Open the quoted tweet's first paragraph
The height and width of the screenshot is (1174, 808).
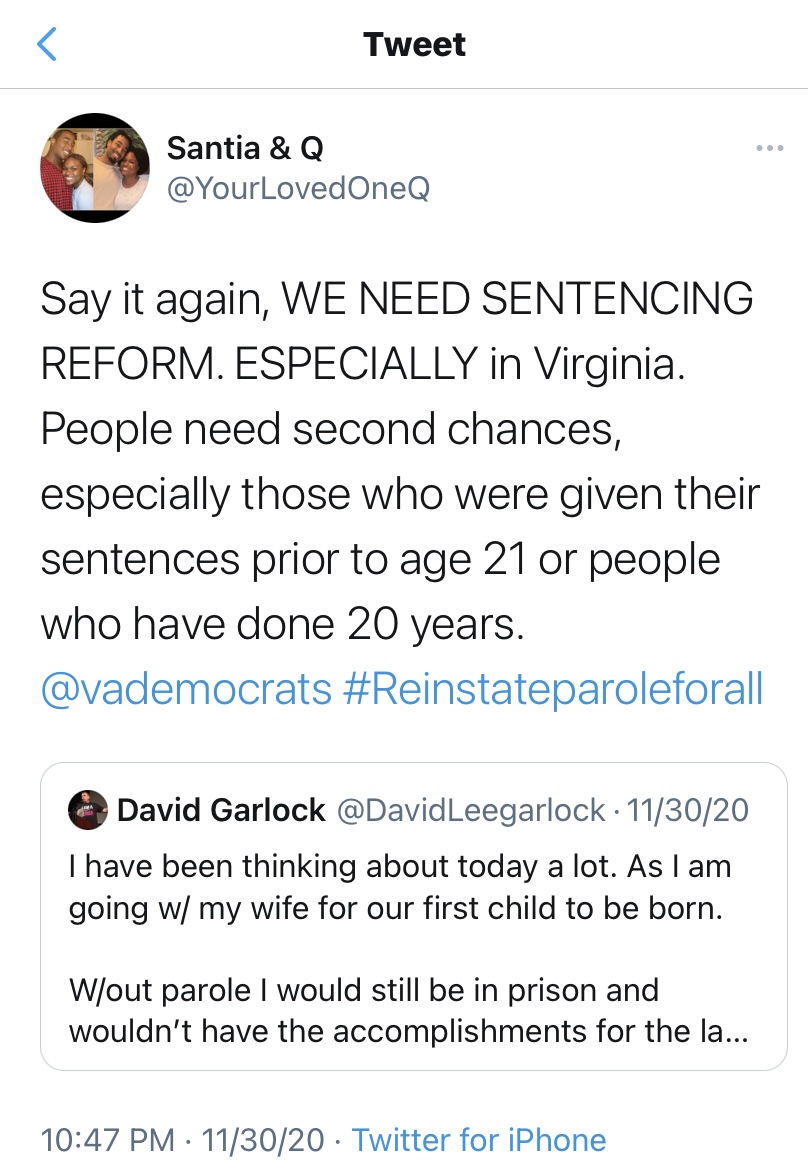(x=399, y=885)
